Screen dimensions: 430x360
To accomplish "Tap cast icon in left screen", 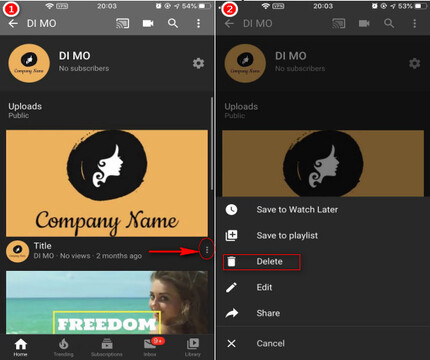I will click(x=123, y=23).
